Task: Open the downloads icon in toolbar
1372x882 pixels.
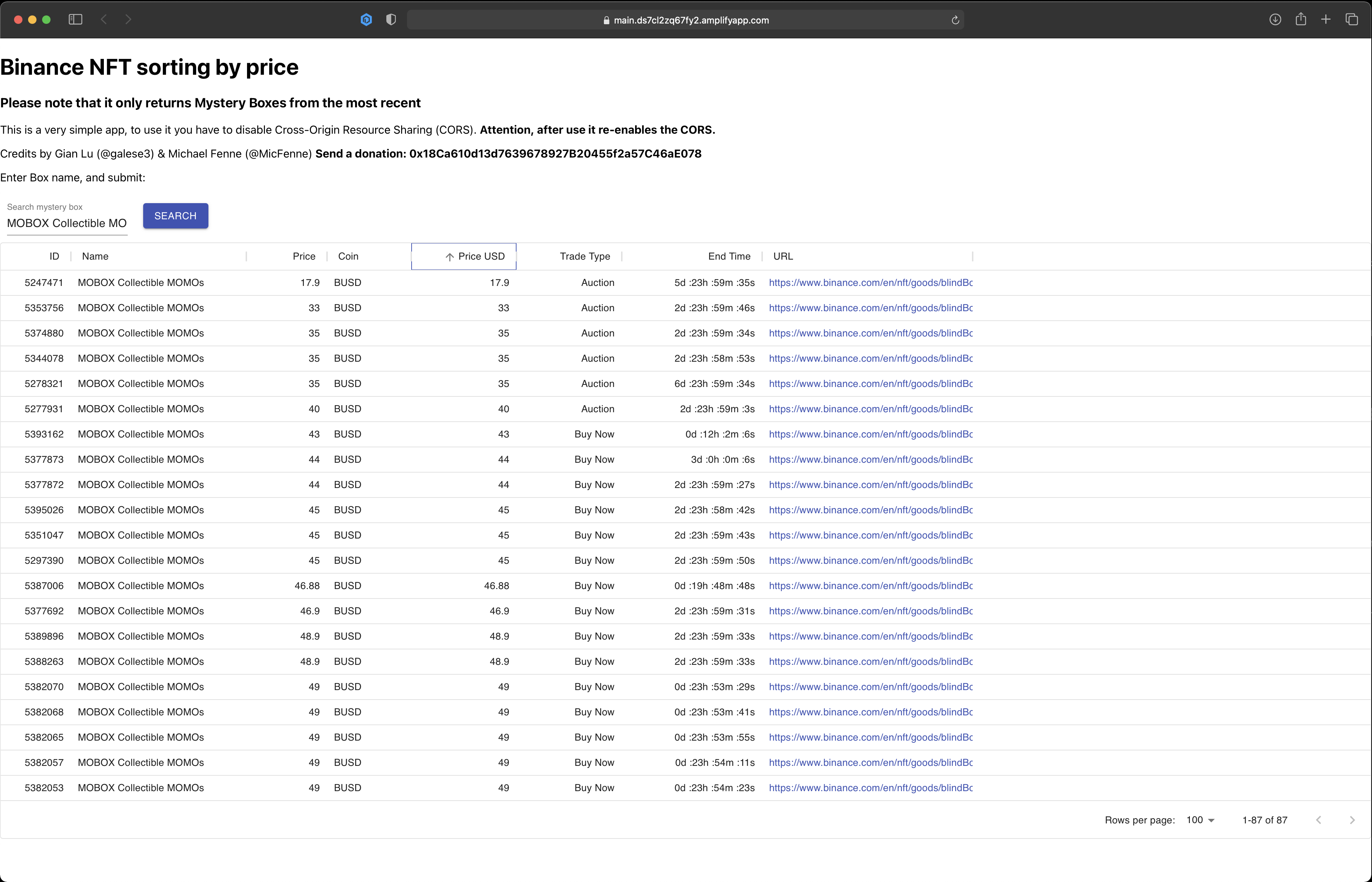Action: [1275, 20]
